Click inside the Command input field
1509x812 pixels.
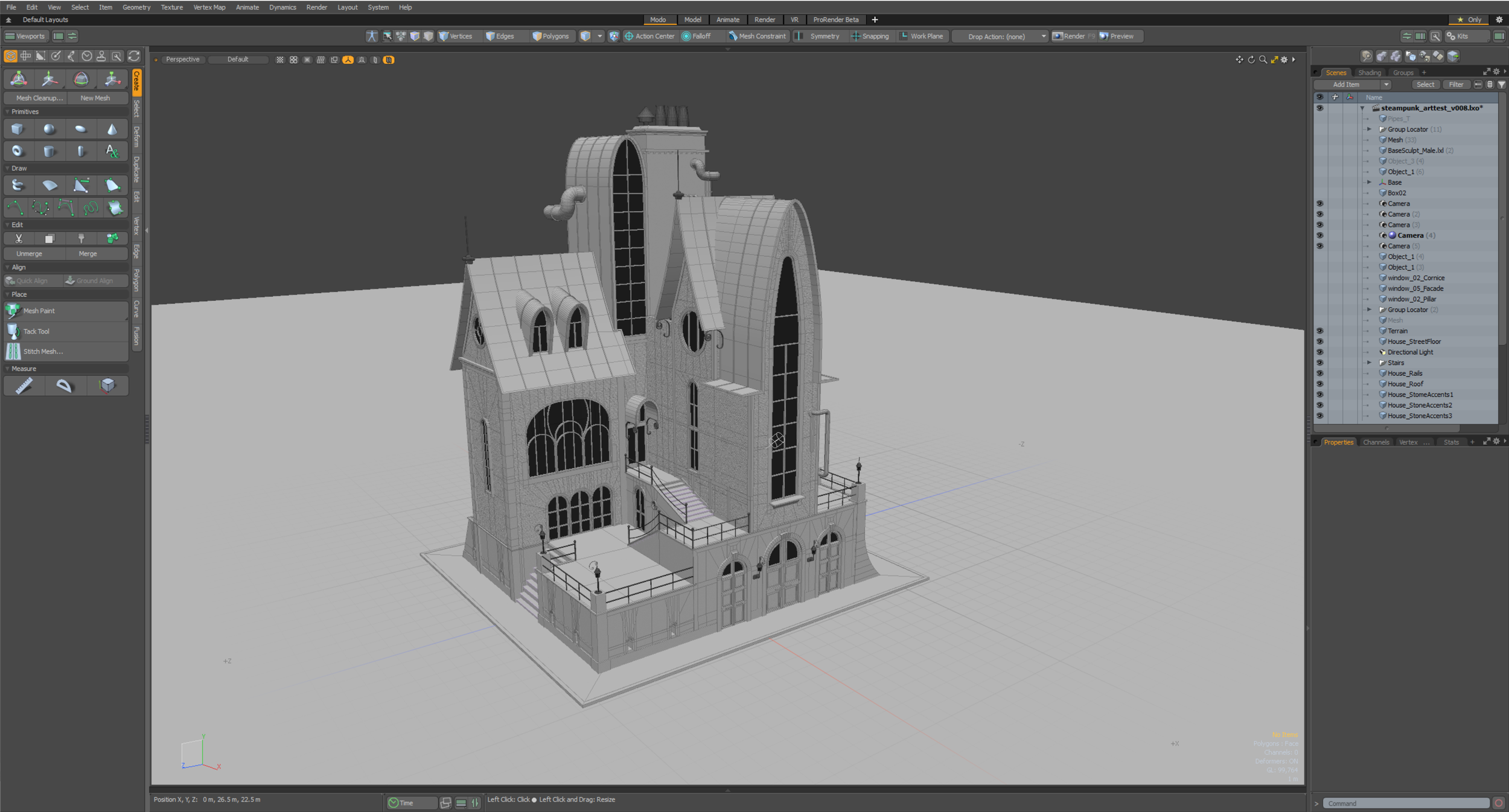pyautogui.click(x=1406, y=803)
